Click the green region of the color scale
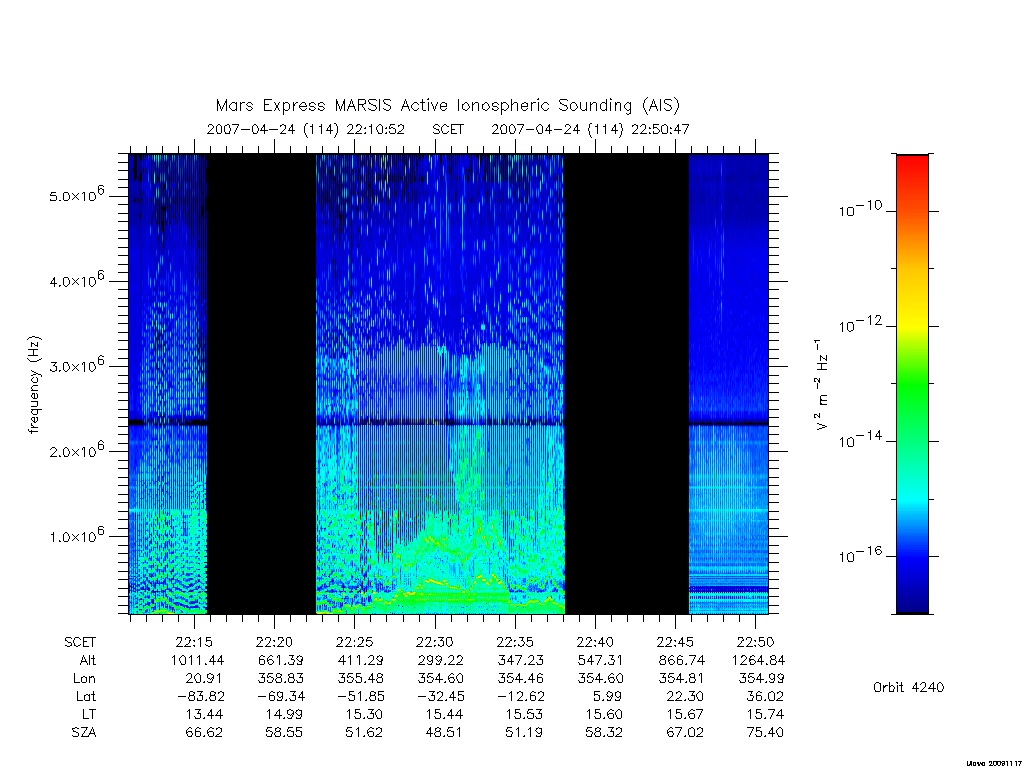 [912, 385]
